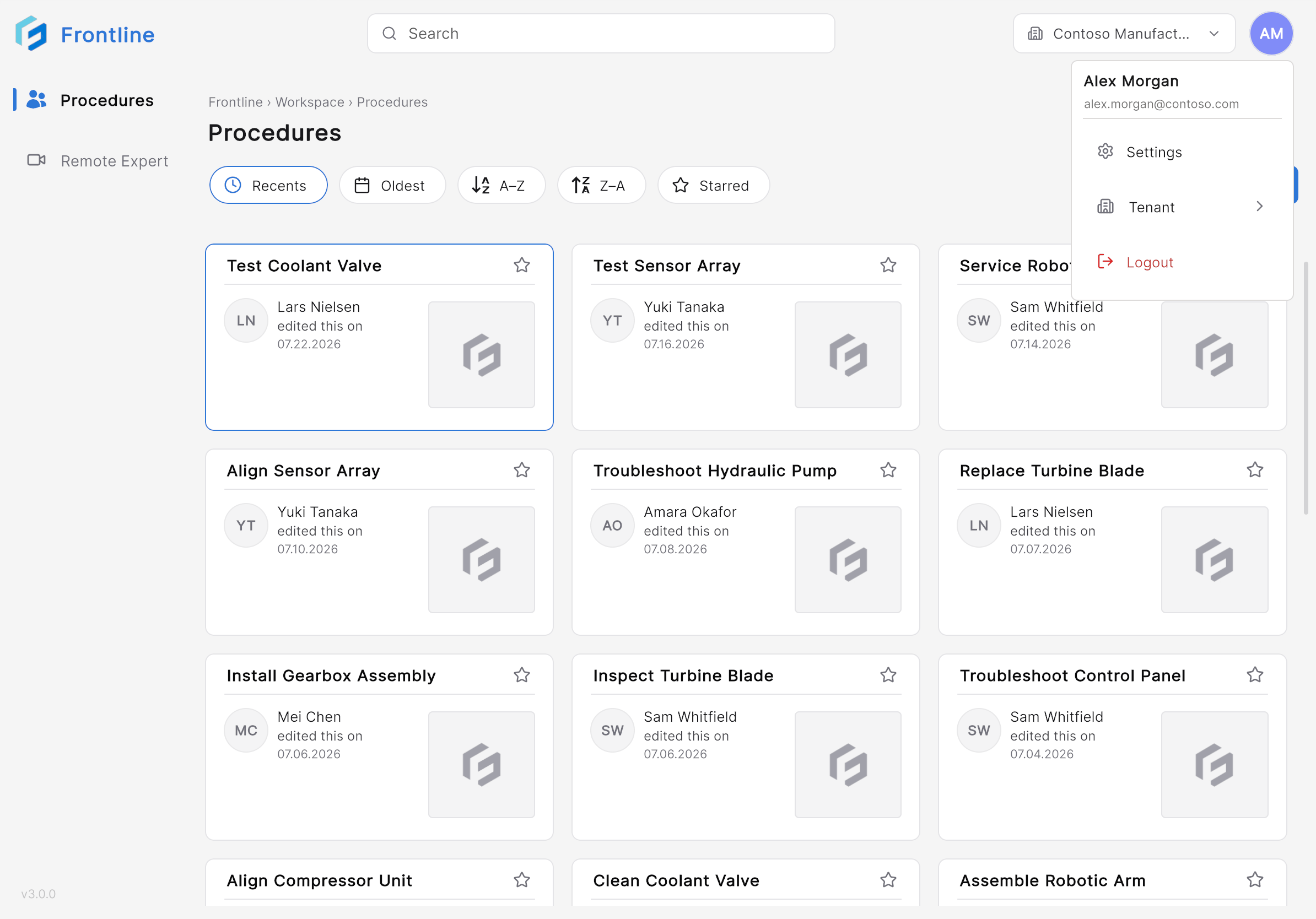Focus the Search input field

(x=601, y=33)
